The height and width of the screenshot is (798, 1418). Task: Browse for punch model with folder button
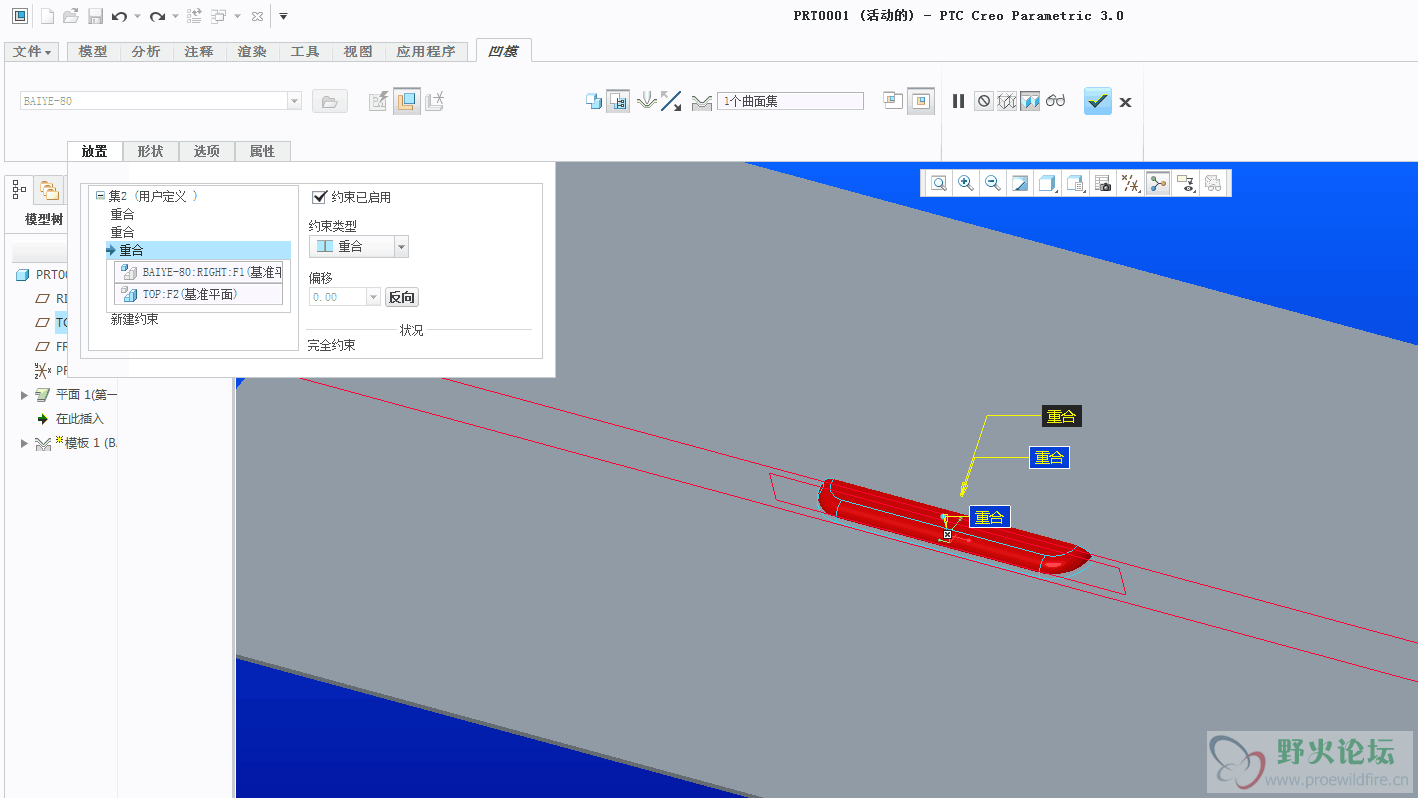point(329,101)
